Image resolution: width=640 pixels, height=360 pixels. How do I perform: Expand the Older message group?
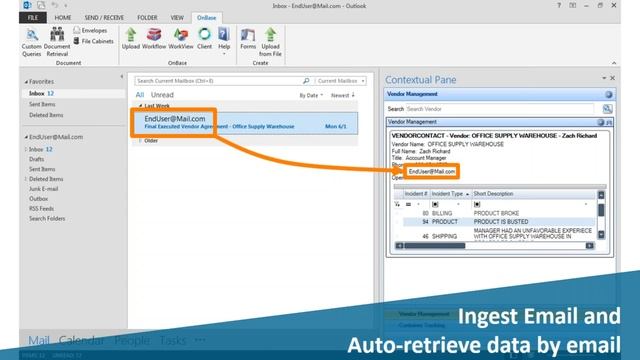click(x=140, y=141)
